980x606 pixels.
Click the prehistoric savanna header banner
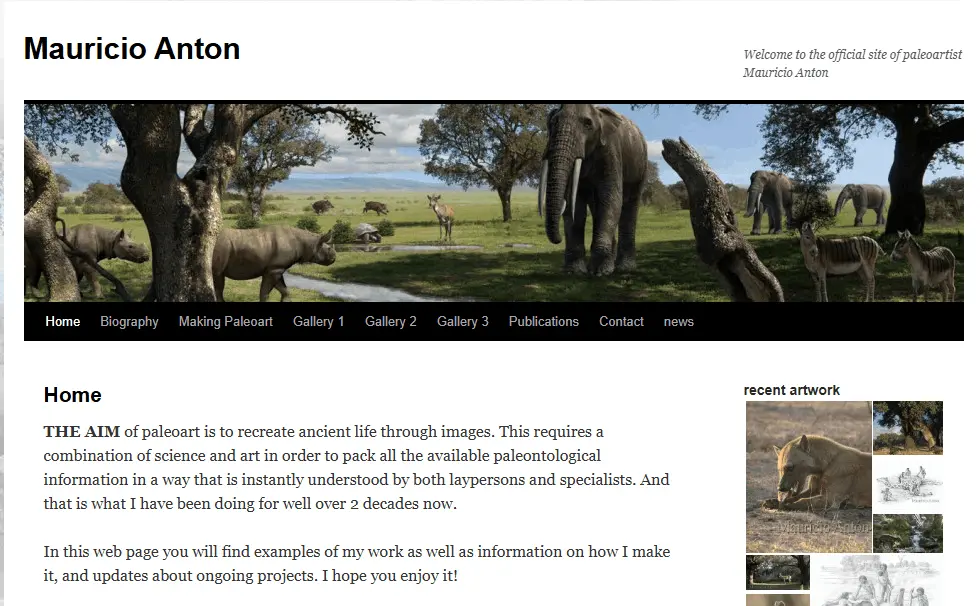[x=493, y=202]
